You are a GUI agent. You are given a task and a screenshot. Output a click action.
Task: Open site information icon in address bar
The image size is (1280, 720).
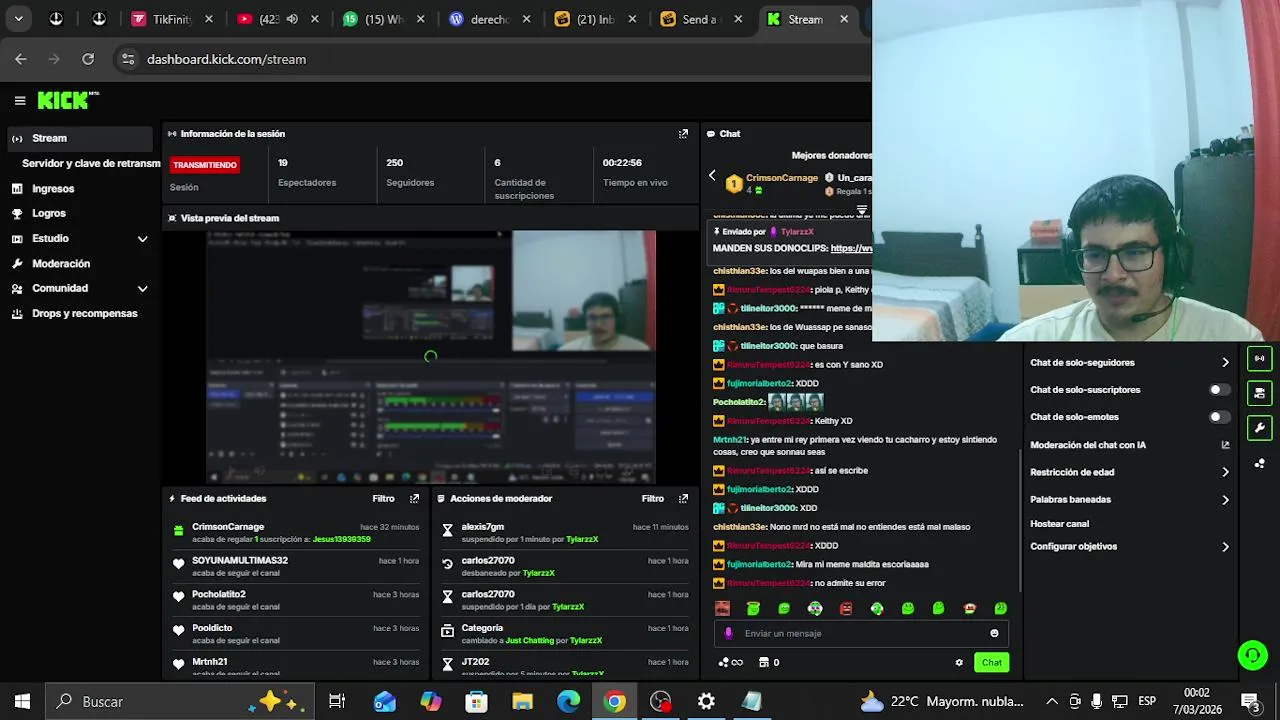pos(127,59)
